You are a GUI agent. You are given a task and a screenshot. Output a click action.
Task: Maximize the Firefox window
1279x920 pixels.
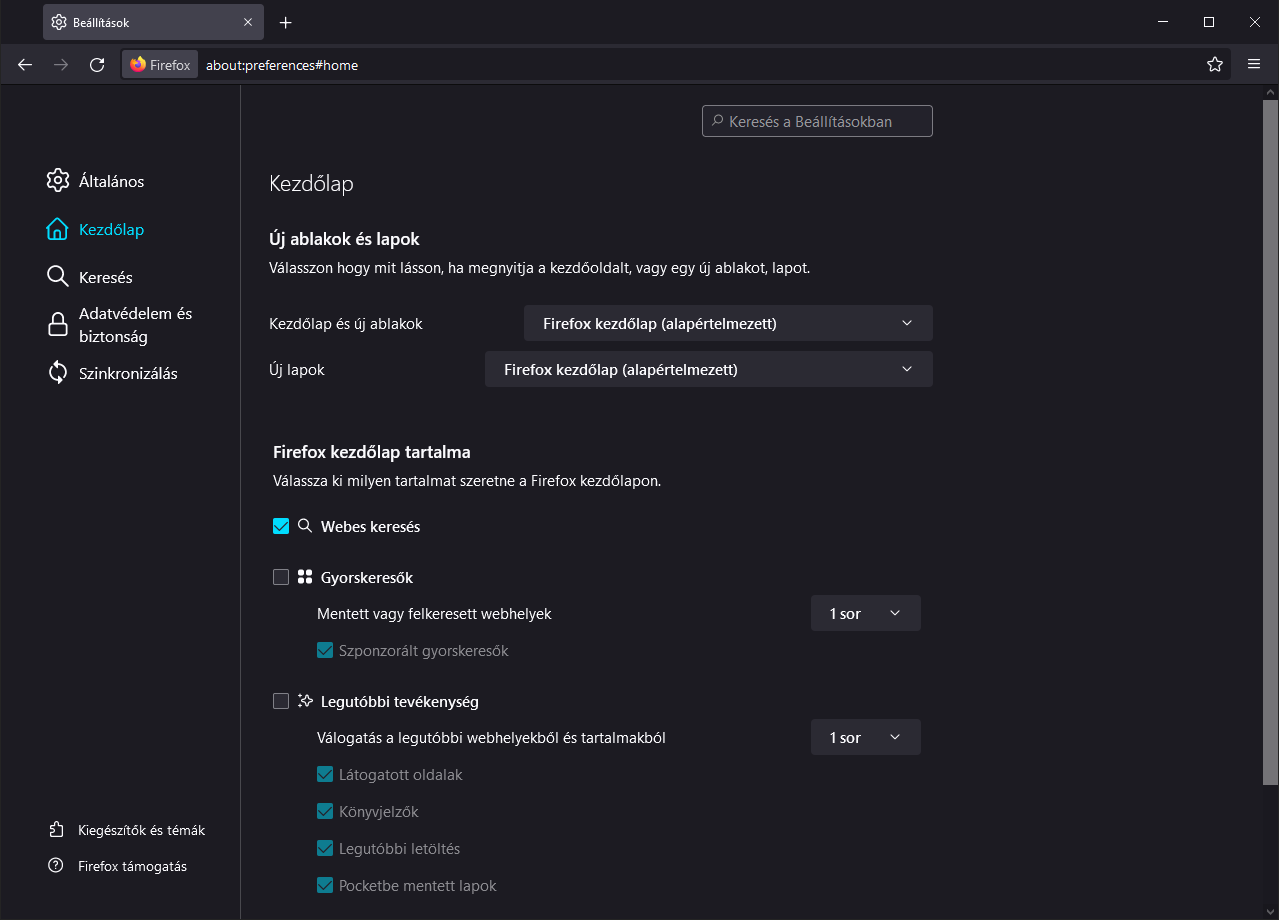(x=1209, y=22)
